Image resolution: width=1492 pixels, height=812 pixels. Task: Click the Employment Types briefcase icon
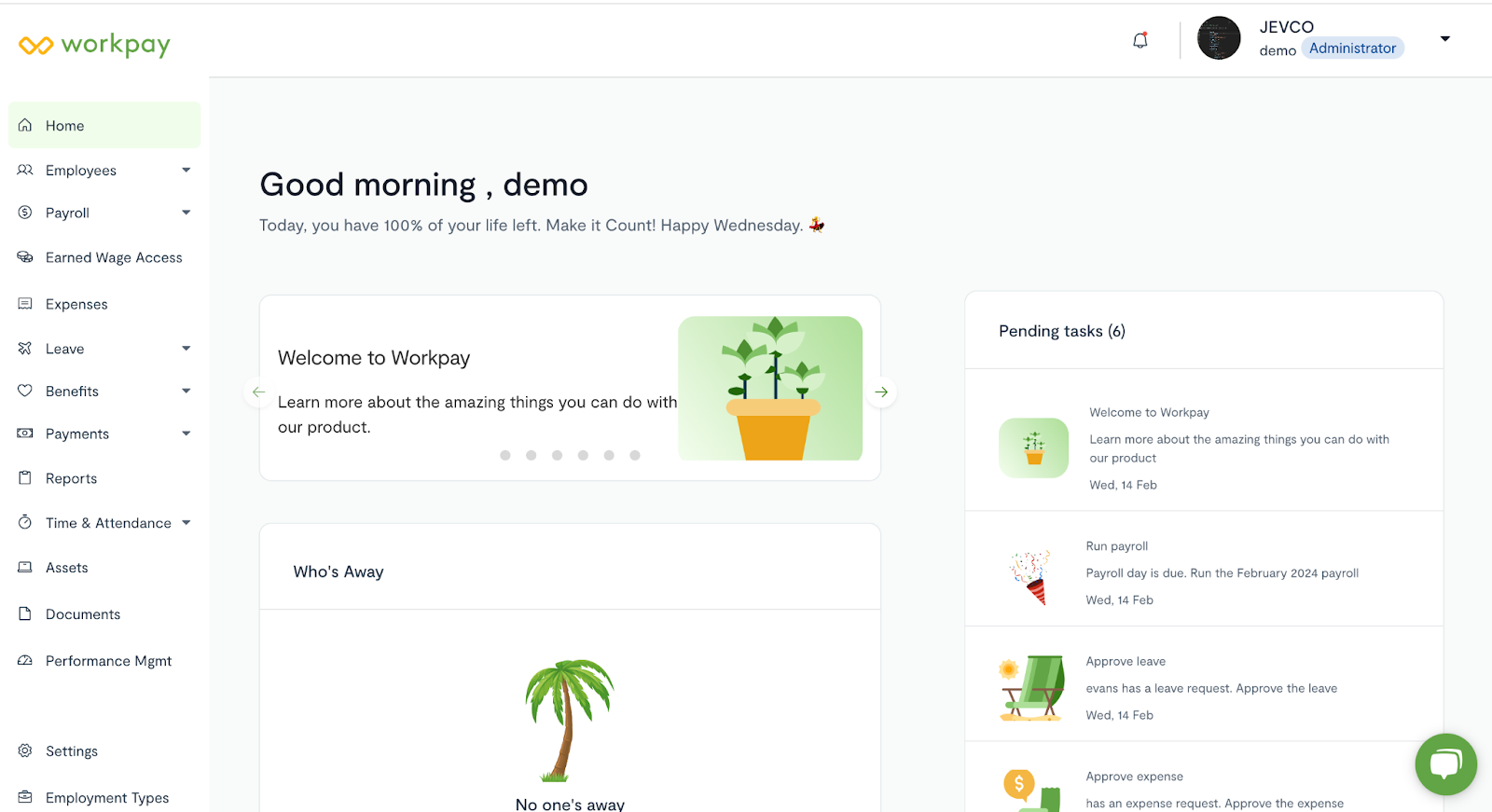[25, 797]
